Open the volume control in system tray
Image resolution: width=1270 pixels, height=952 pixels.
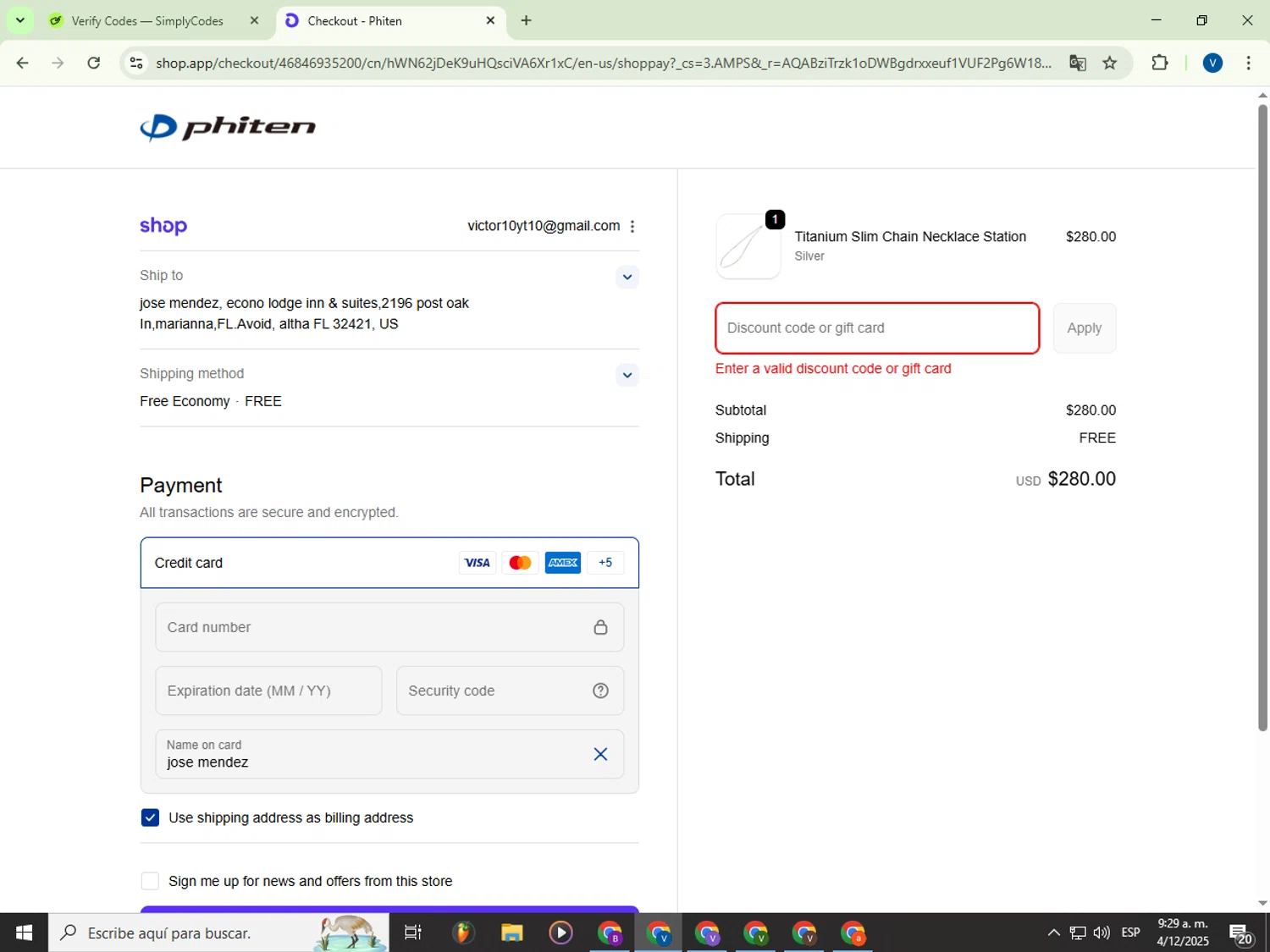tap(1102, 933)
